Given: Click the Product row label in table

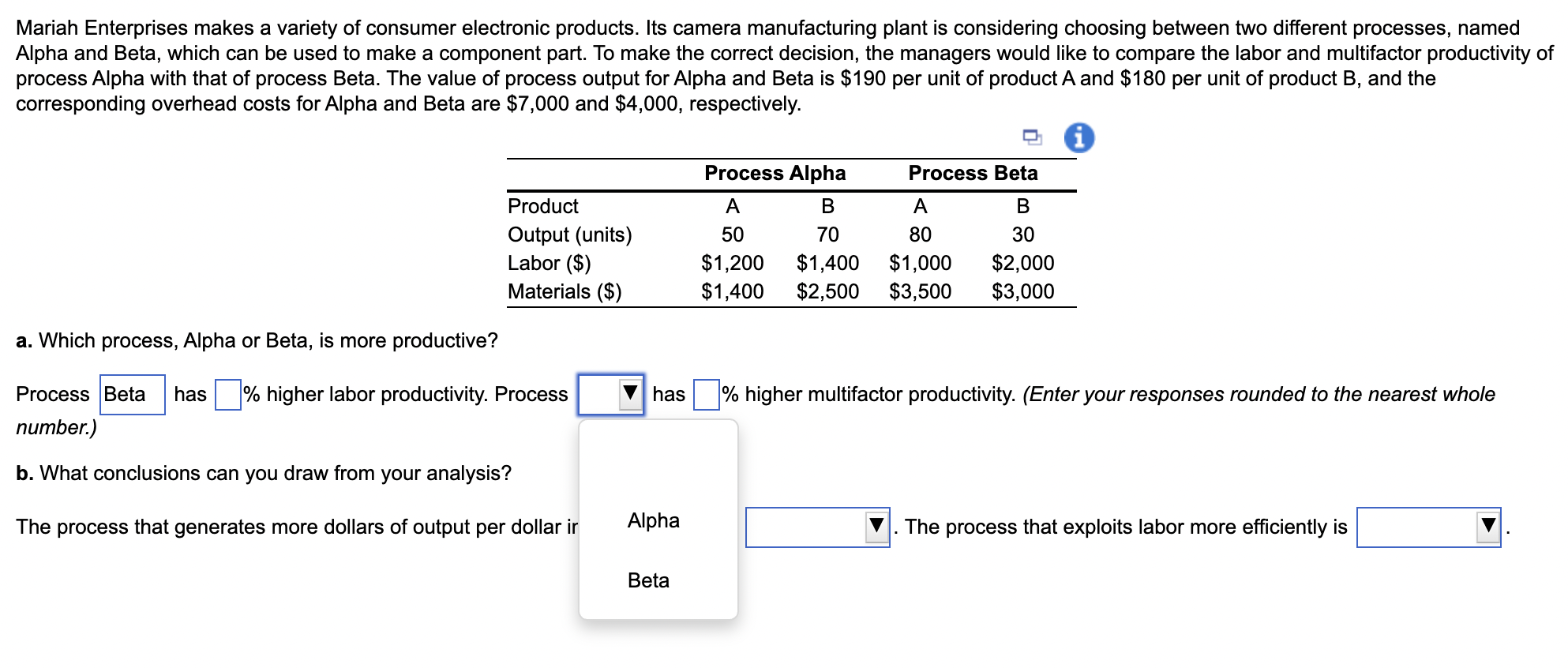Looking at the screenshot, I should 542,206.
